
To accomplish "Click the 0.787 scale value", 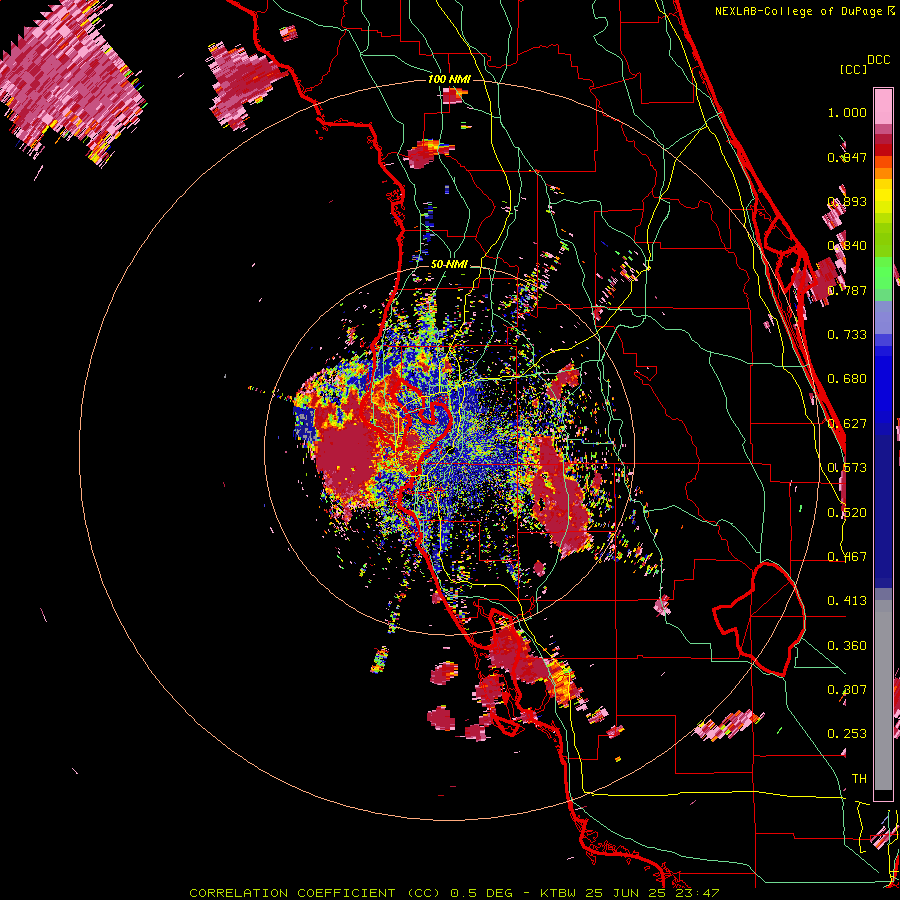I will point(847,290).
